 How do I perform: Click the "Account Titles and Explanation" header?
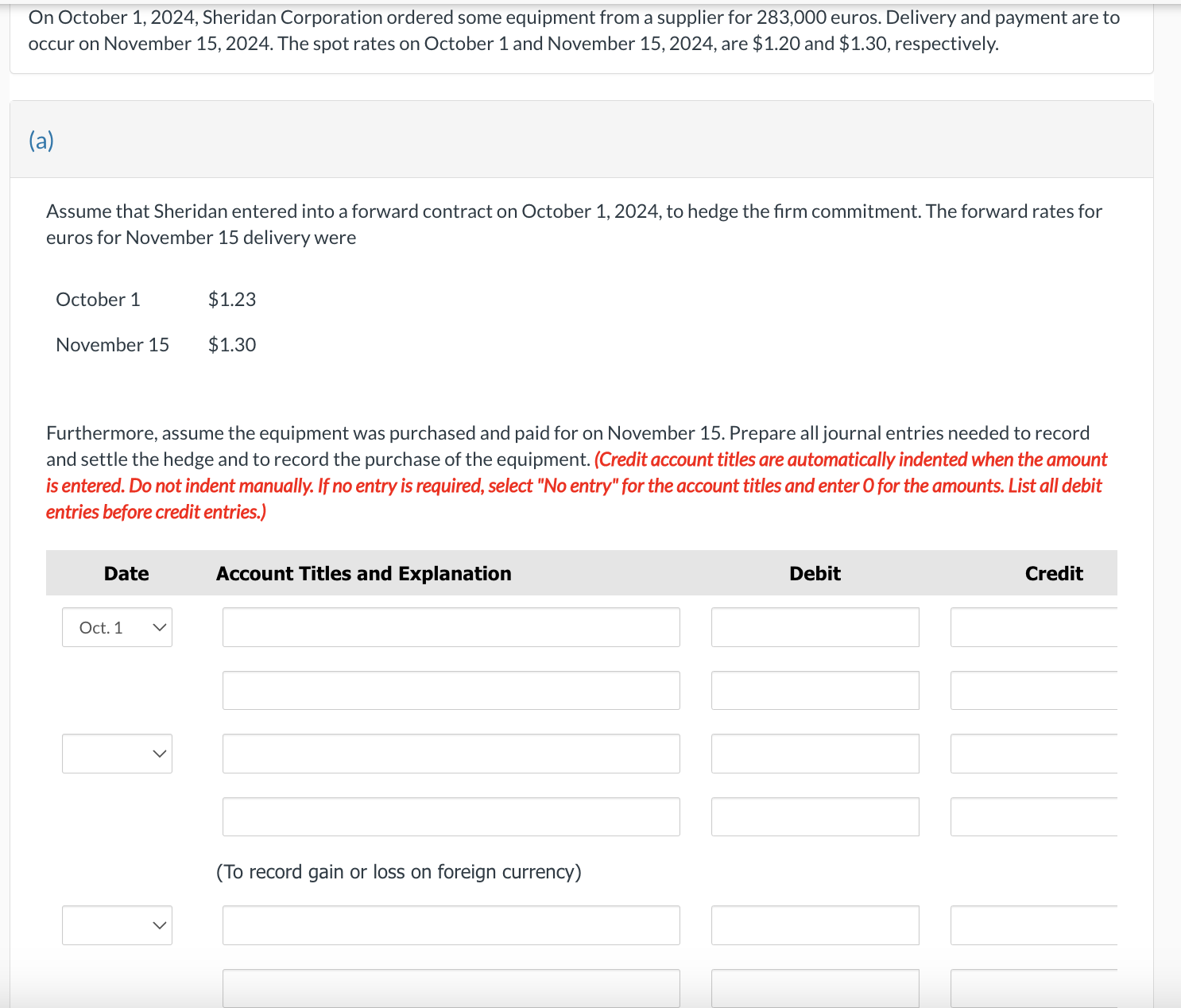[364, 573]
